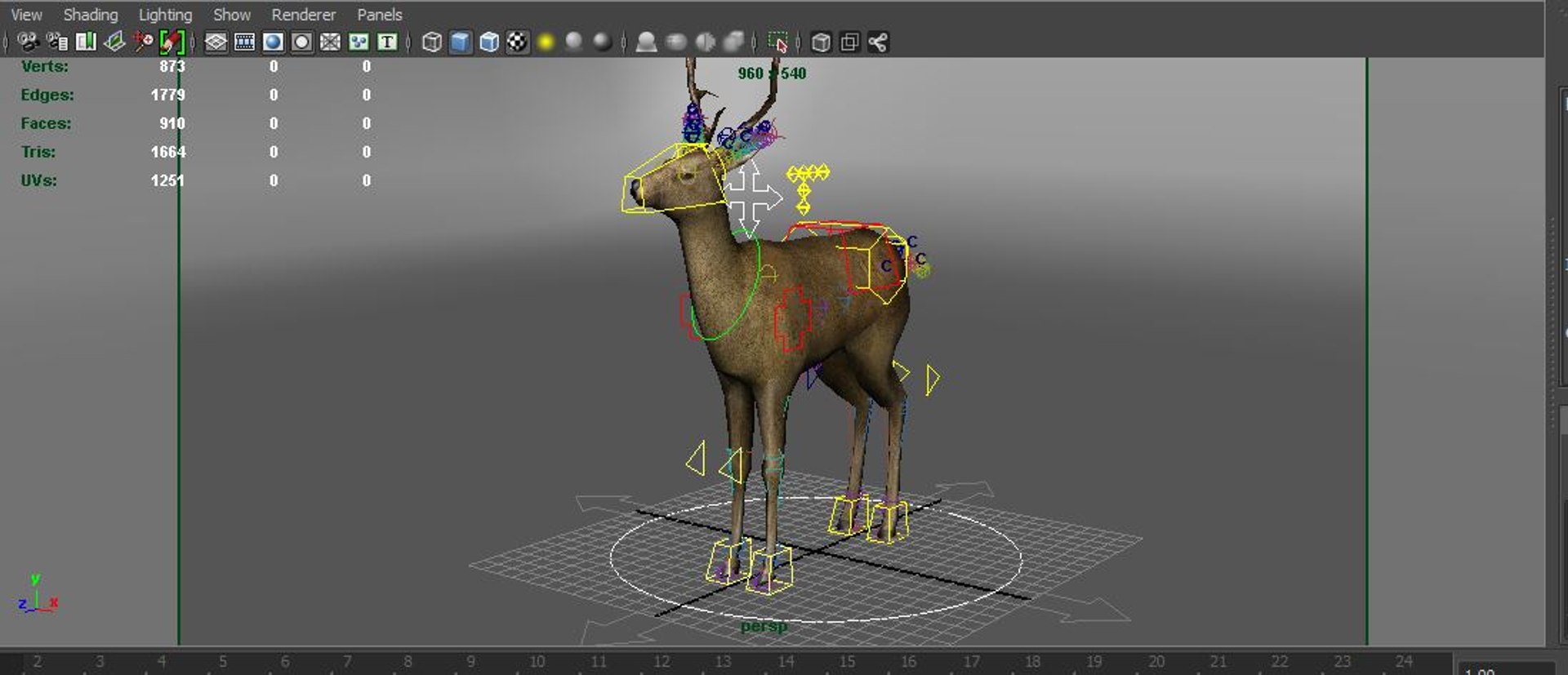The height and width of the screenshot is (675, 1568).
Task: Open the Show menu
Action: (x=232, y=15)
